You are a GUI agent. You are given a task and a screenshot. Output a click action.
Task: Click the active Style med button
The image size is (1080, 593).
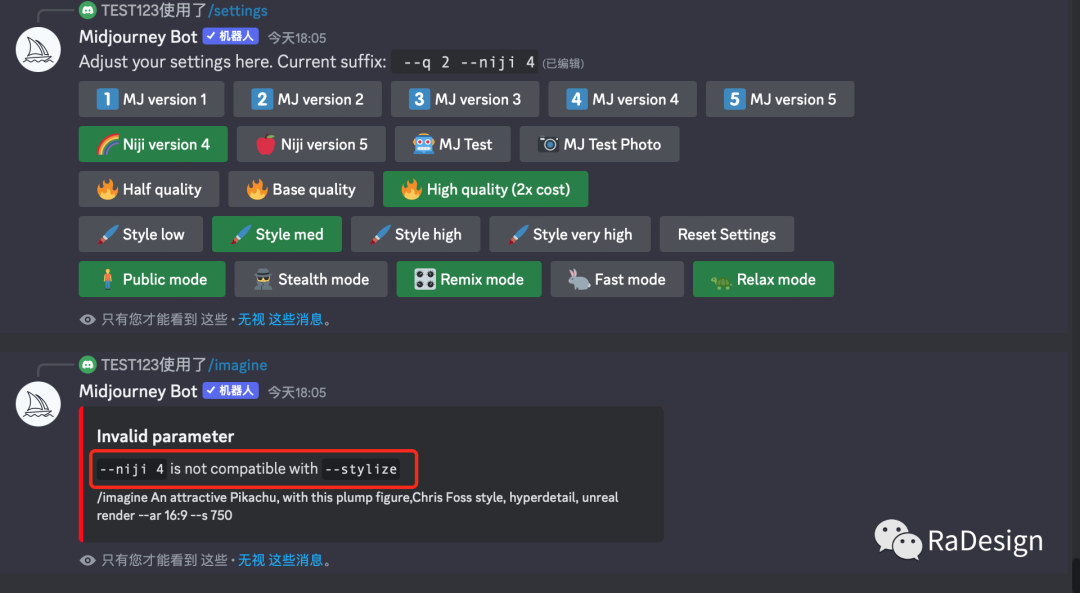[x=277, y=234]
